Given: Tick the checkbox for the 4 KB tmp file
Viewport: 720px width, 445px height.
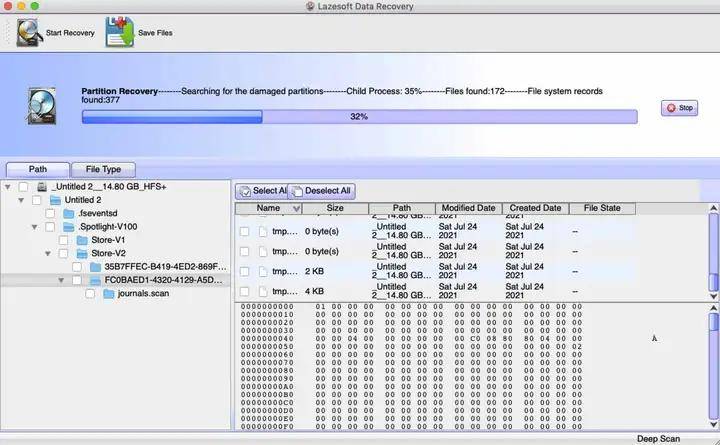Looking at the screenshot, I should 245,292.
